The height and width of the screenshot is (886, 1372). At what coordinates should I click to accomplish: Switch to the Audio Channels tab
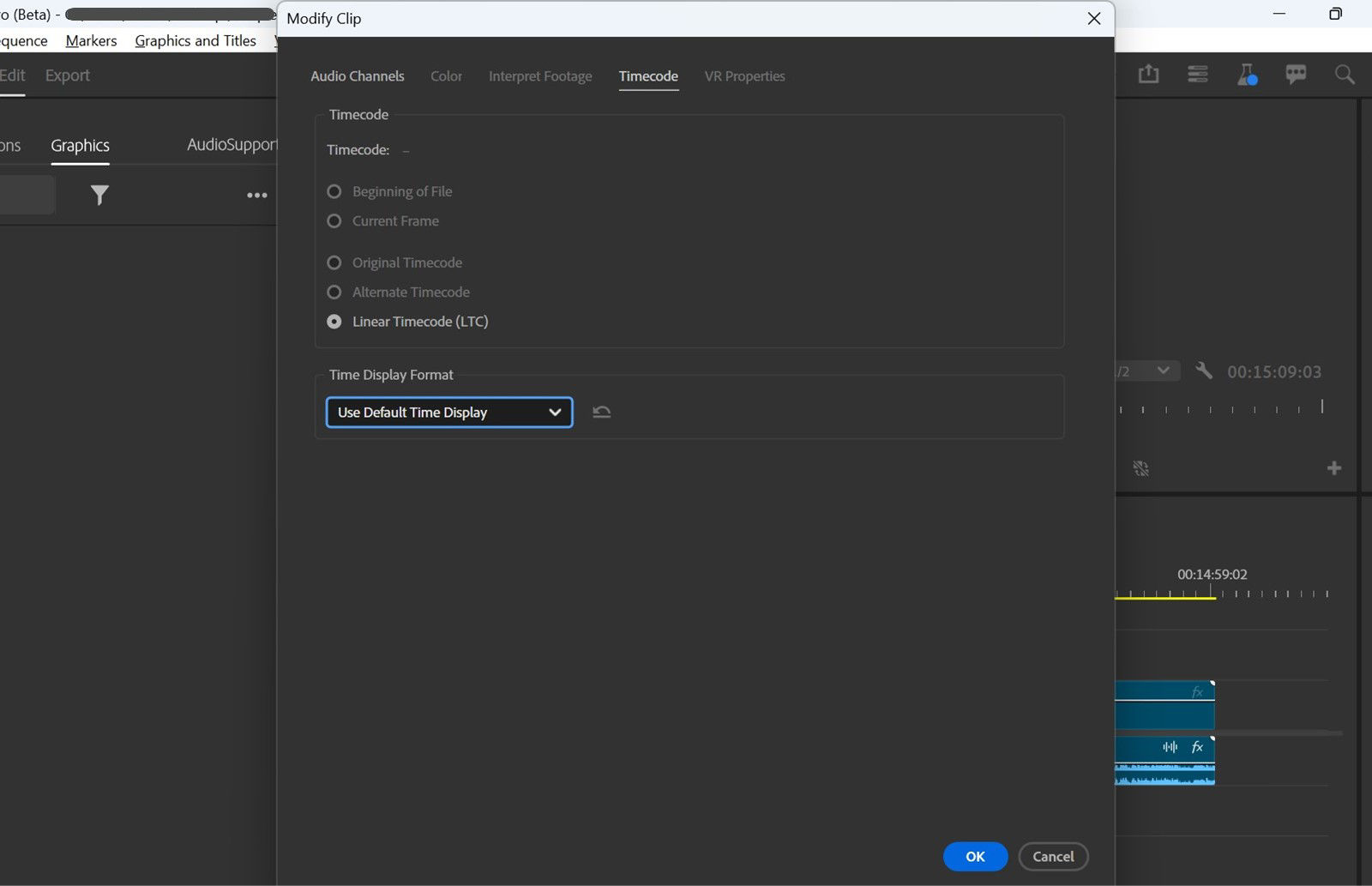(358, 75)
